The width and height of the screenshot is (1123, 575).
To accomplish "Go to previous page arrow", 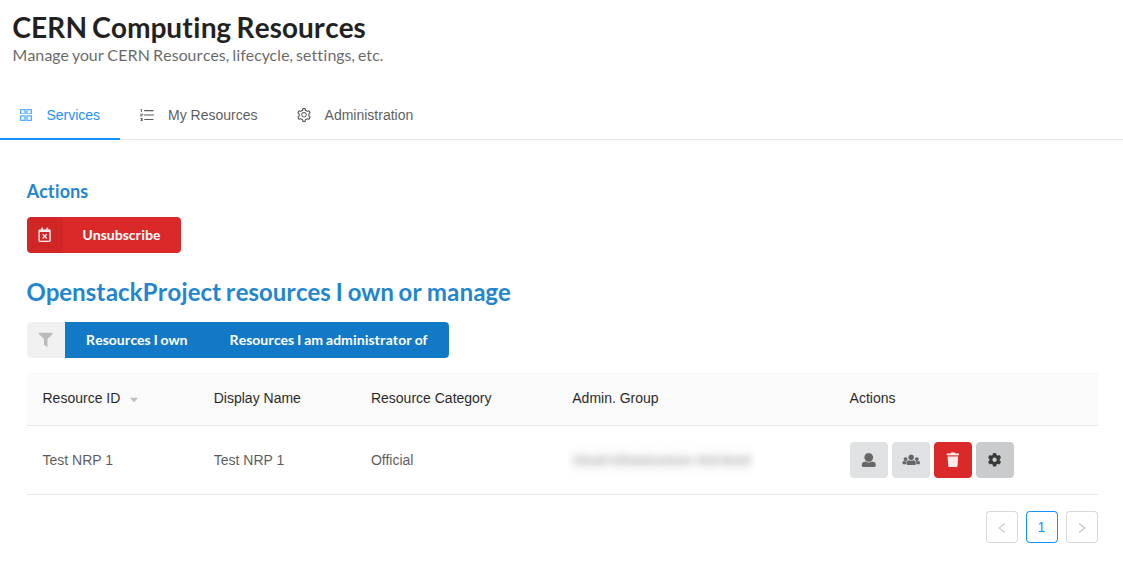I will (1002, 527).
